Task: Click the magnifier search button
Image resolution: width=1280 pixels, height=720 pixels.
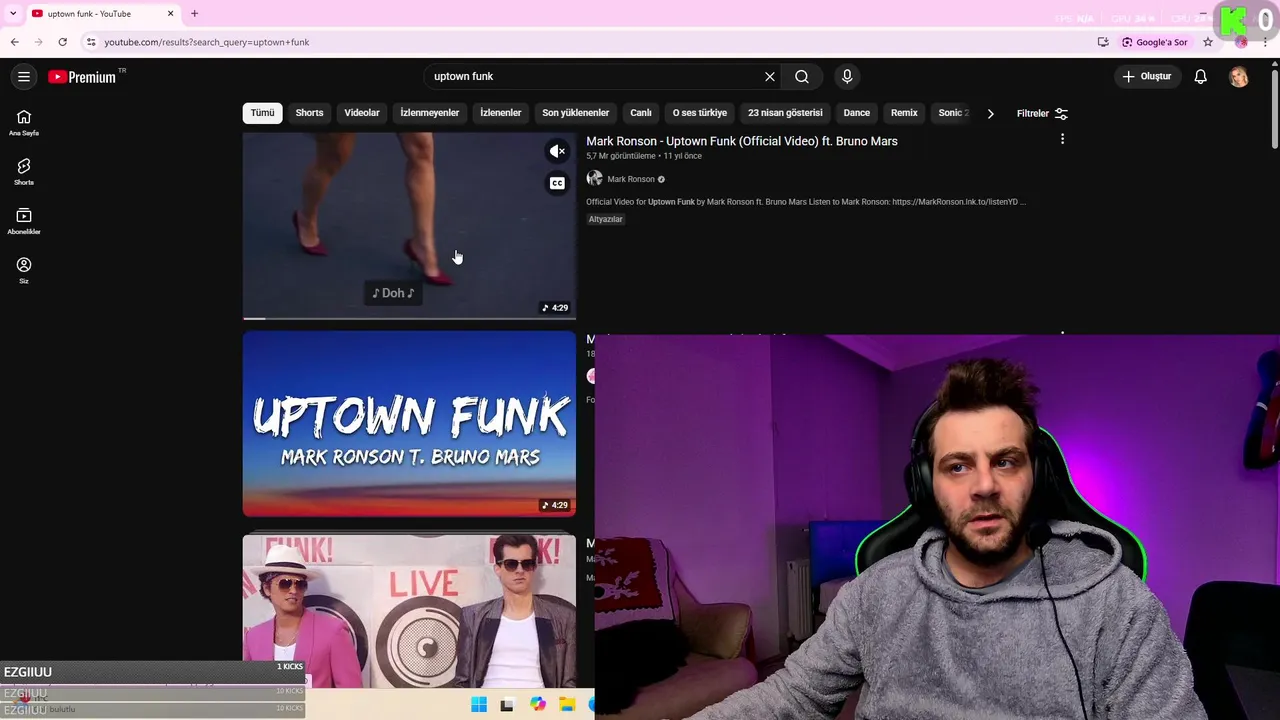Action: coord(802,76)
